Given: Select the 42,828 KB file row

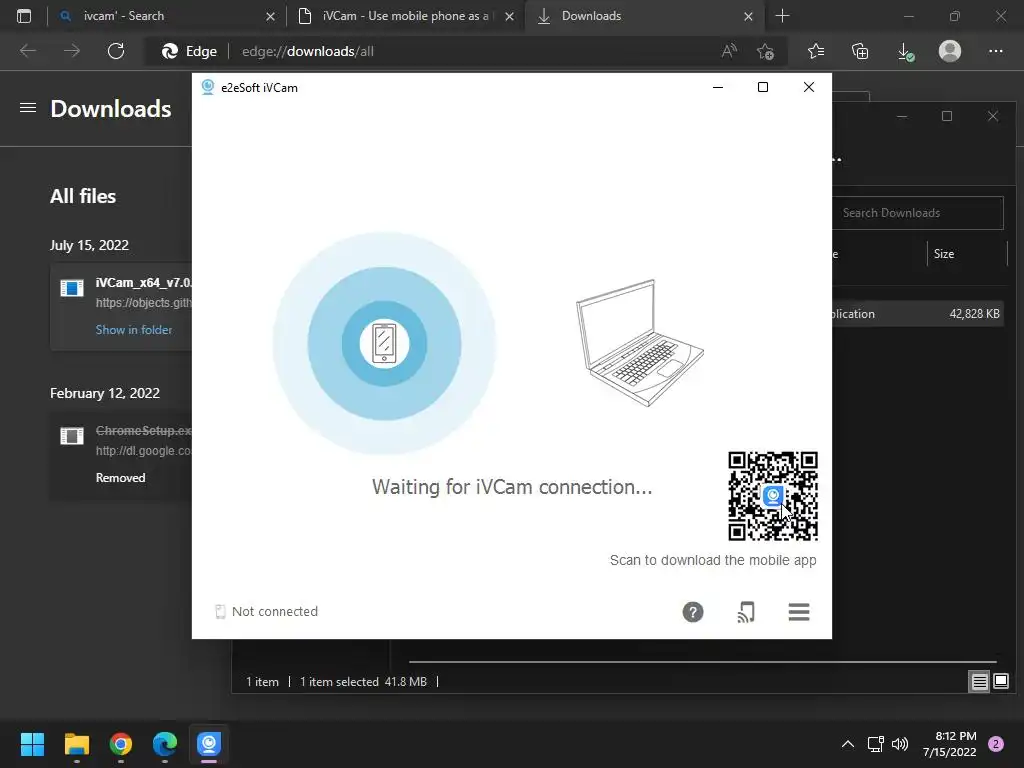Looking at the screenshot, I should coord(918,313).
